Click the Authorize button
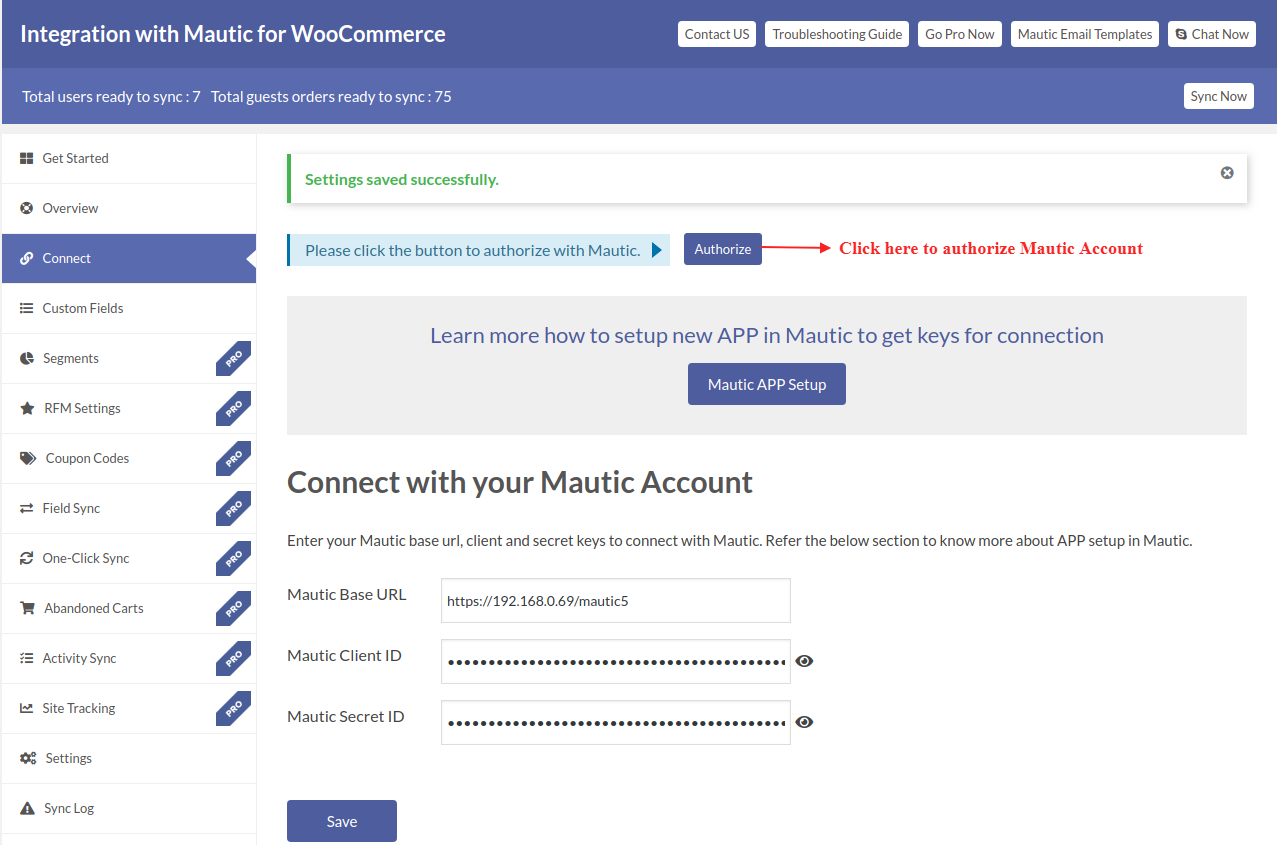Viewport: 1277px width, 845px height. point(723,249)
